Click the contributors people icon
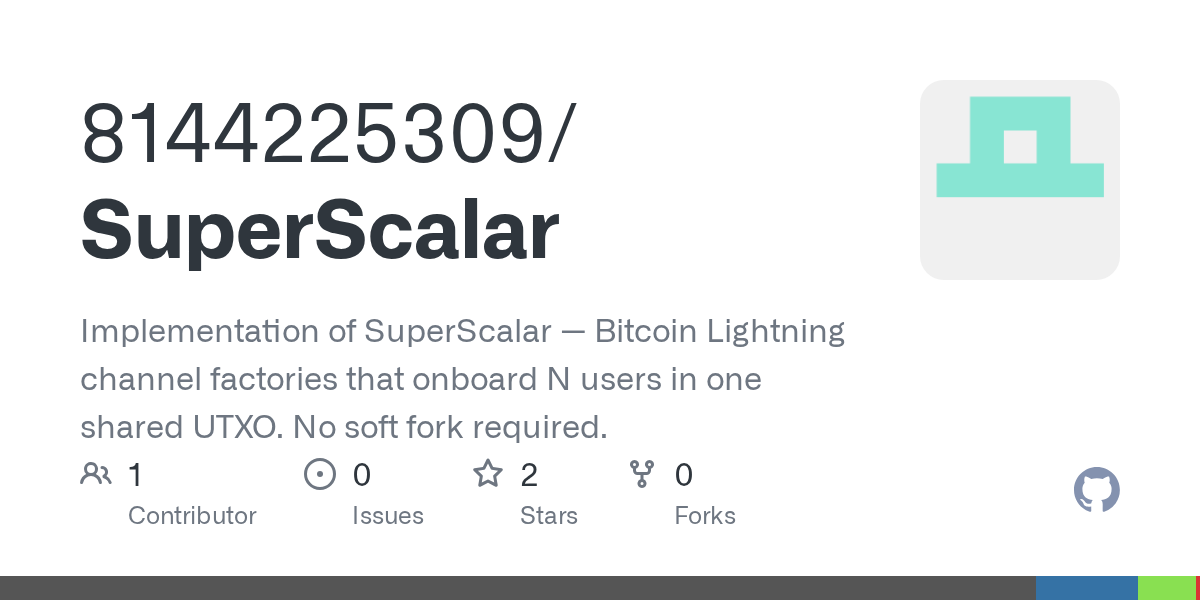Viewport: 1200px width, 600px height. [x=96, y=474]
